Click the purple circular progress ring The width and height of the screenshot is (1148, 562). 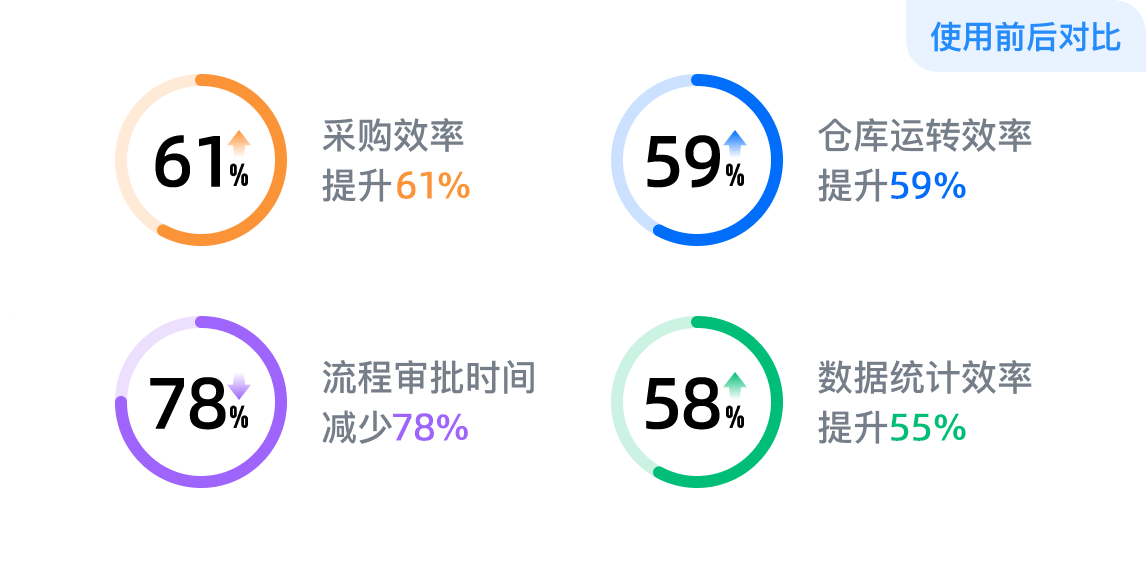201,402
